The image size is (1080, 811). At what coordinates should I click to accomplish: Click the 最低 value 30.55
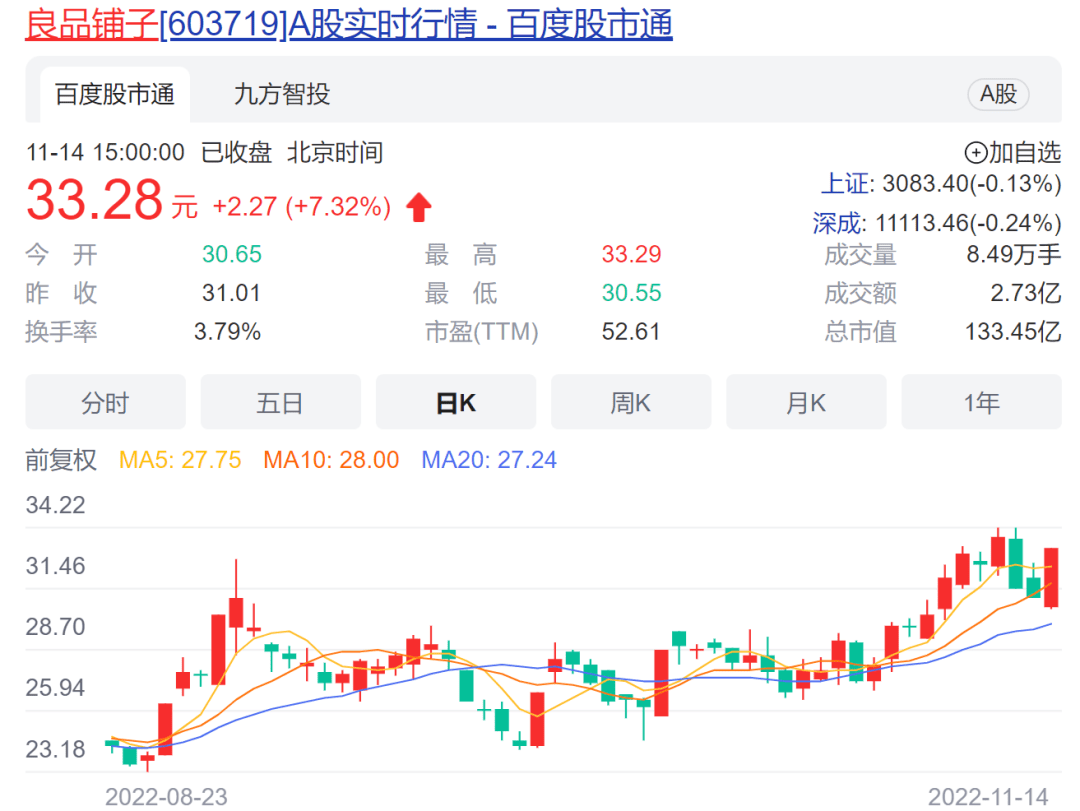click(x=631, y=293)
